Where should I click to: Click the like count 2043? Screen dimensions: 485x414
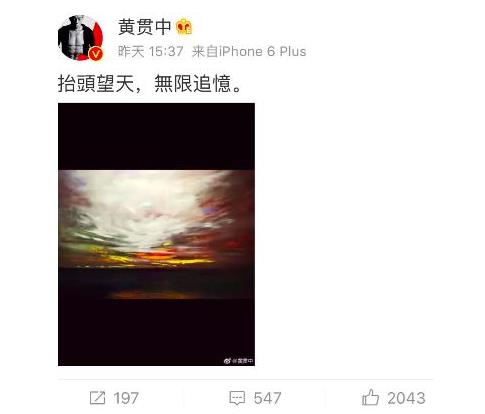[x=406, y=398]
